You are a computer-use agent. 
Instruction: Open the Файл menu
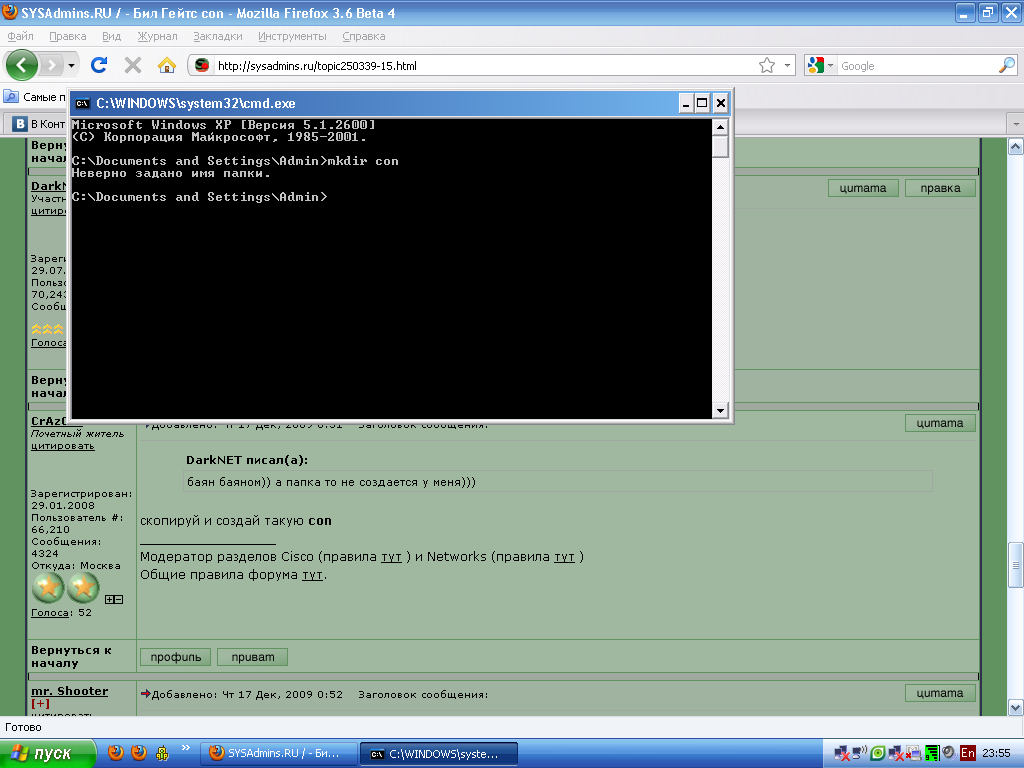20,36
